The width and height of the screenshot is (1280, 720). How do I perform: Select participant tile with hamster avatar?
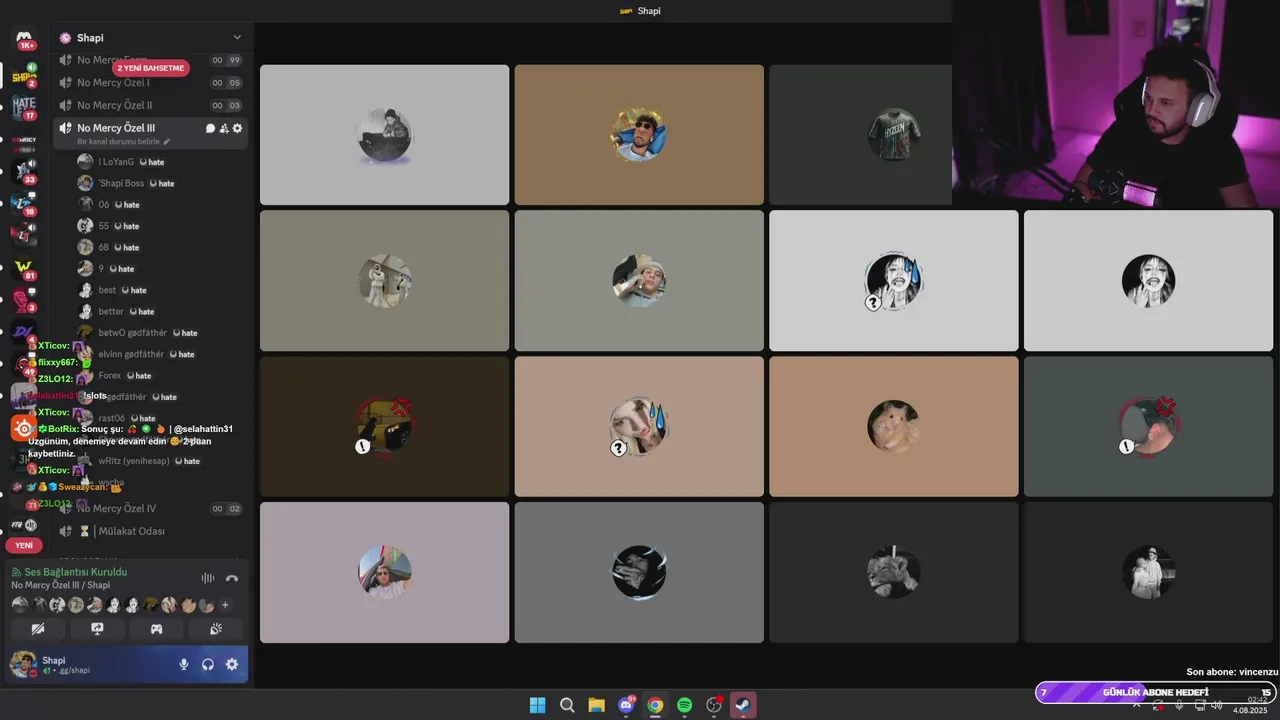(893, 427)
